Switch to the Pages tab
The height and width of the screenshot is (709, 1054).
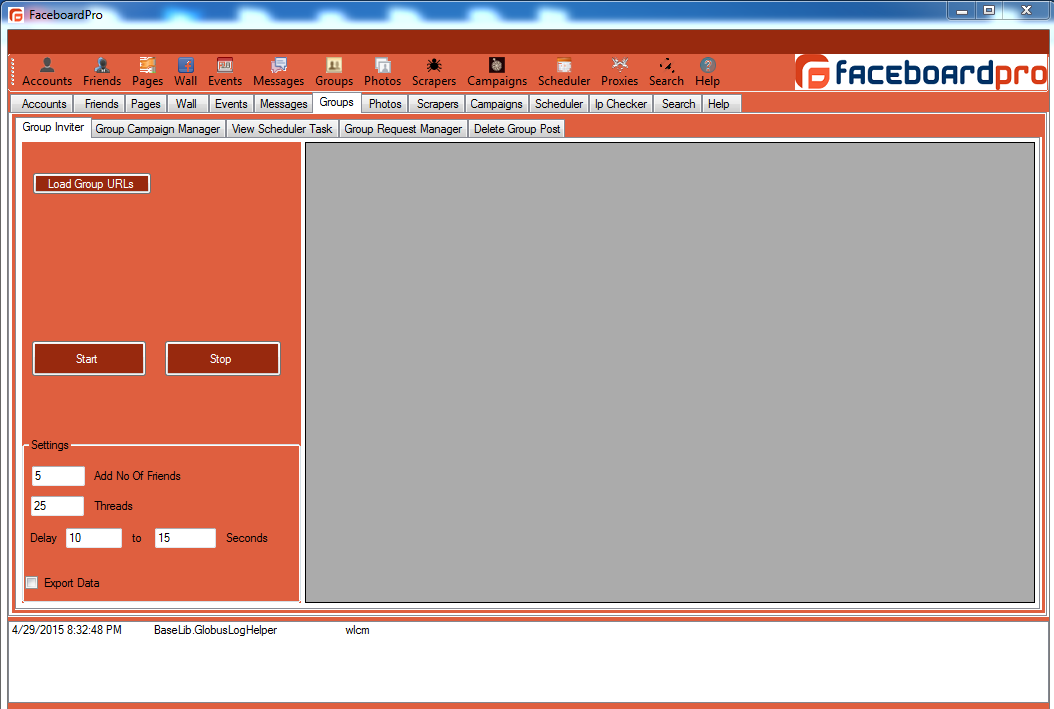click(x=146, y=103)
